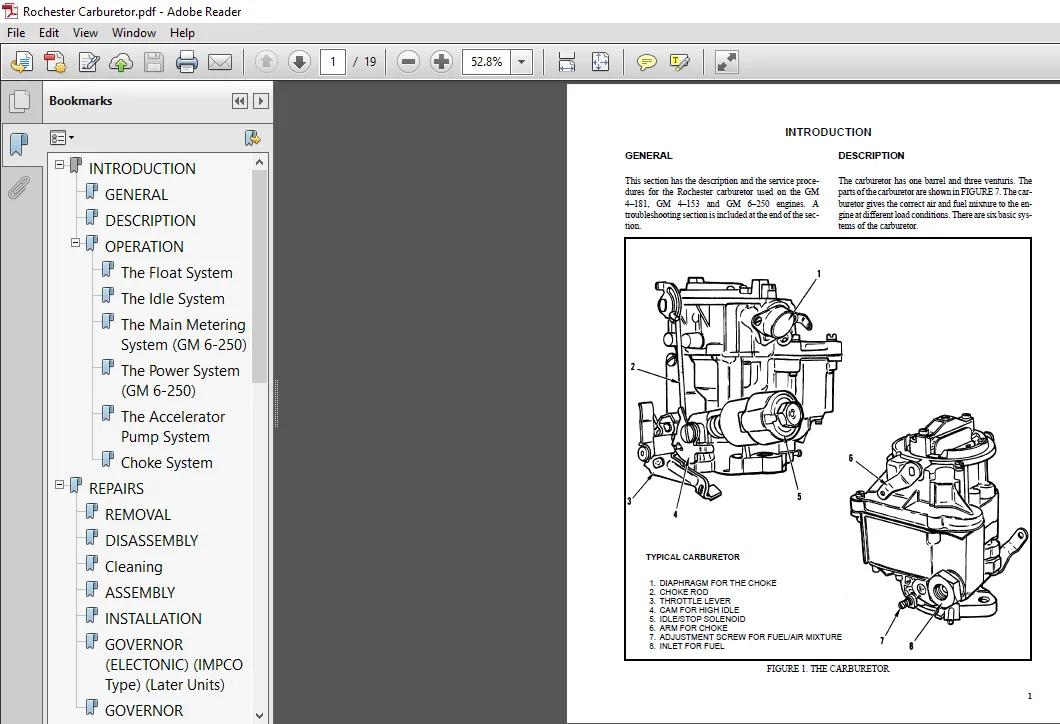Screen dimensions: 1060x724
Task: Open the Attachments paperclip panel
Action: pos(20,187)
